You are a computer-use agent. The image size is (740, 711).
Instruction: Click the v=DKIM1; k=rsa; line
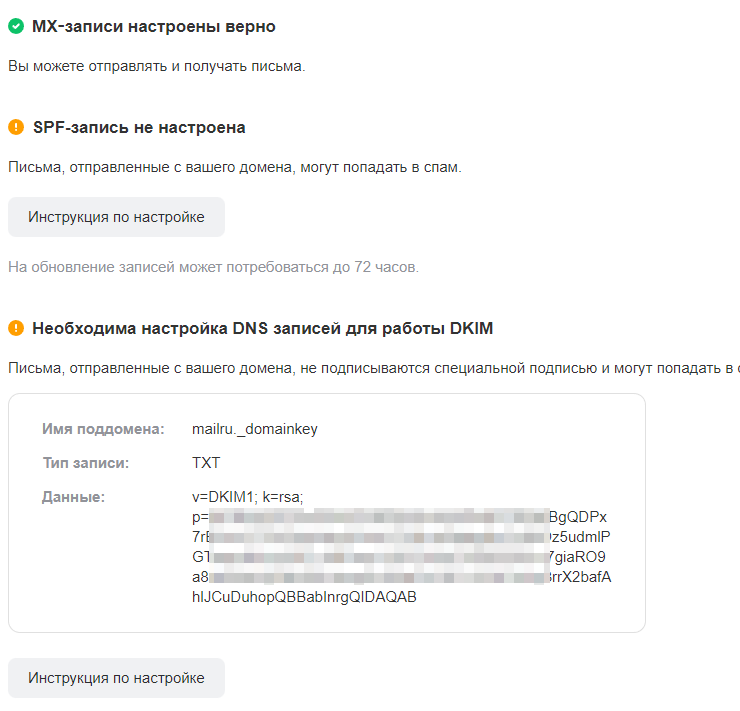point(247,496)
